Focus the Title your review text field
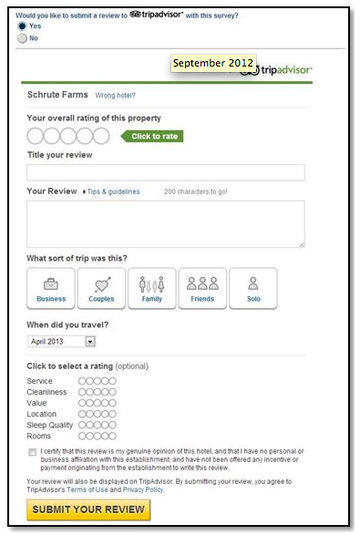 tap(166, 172)
